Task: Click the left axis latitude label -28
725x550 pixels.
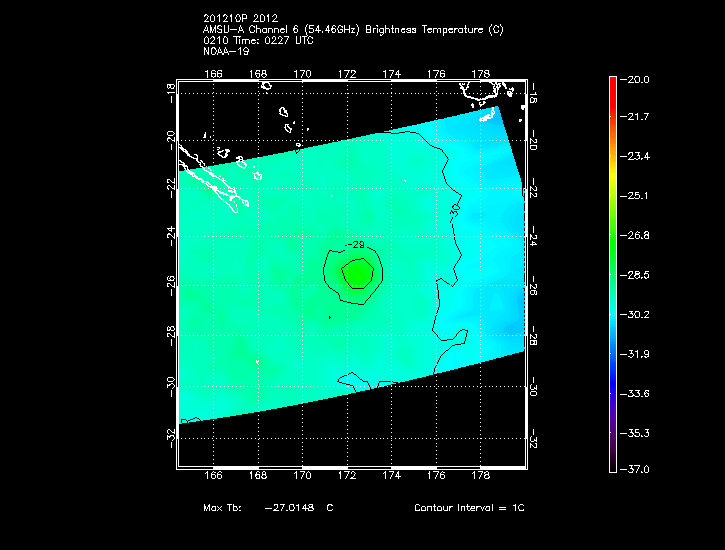Action: (171, 336)
